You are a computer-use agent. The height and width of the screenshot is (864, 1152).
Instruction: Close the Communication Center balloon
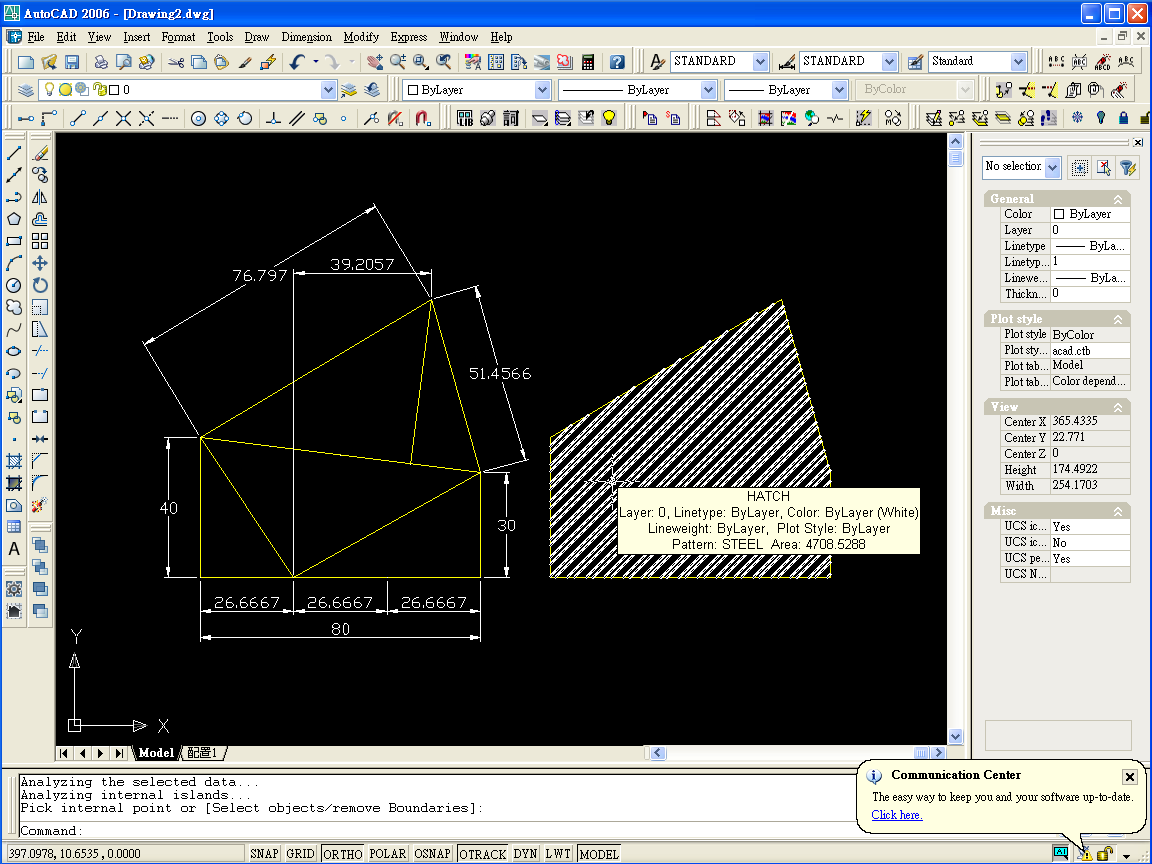(1129, 776)
